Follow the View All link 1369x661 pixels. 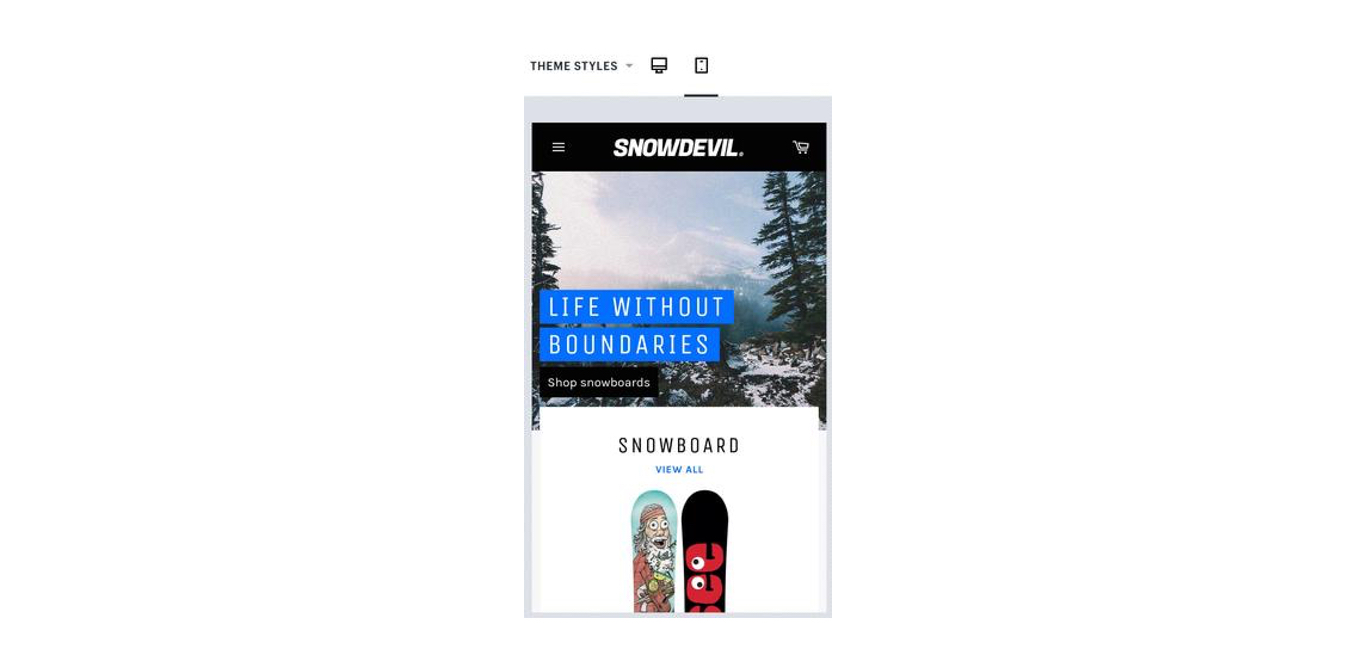[x=679, y=469]
